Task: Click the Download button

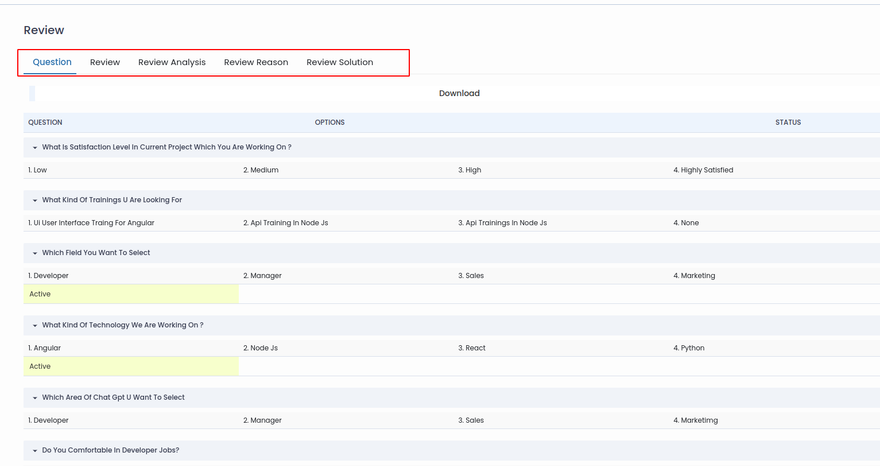Action: click(459, 93)
